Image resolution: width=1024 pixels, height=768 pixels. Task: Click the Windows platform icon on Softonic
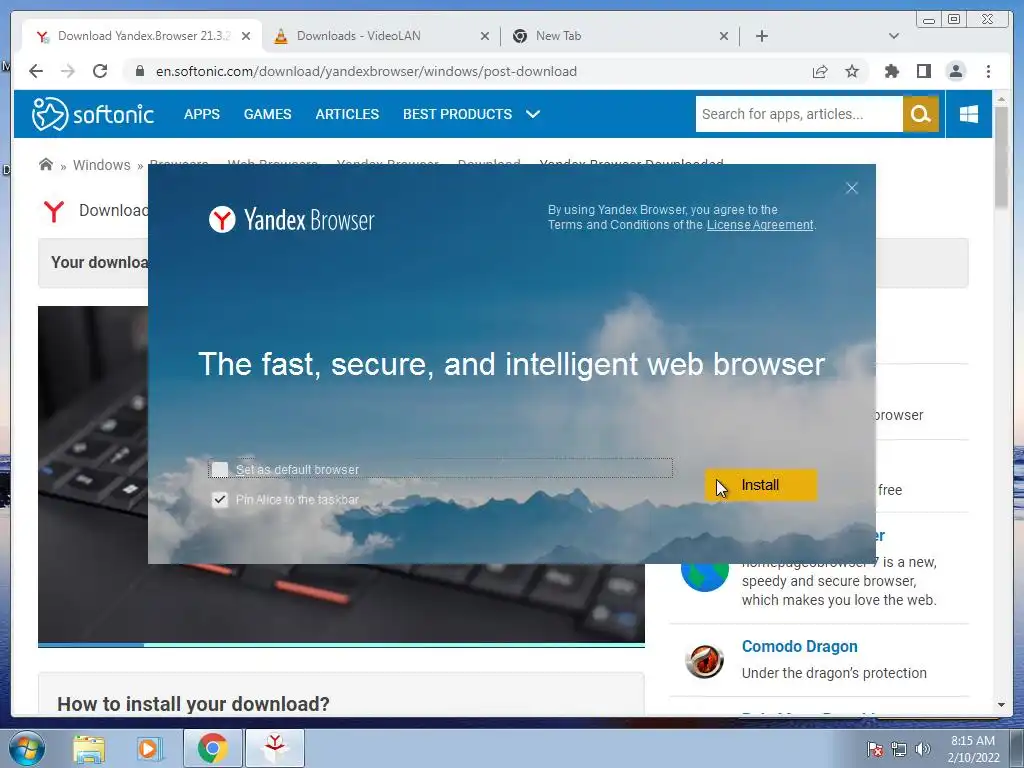click(969, 114)
